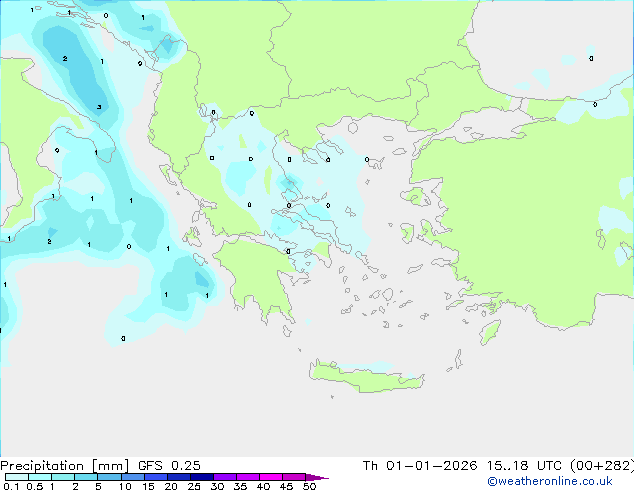Image resolution: width=634 pixels, height=490 pixels.
Task: Click the 'GFS 0.25' model label
Action: click(x=169, y=466)
